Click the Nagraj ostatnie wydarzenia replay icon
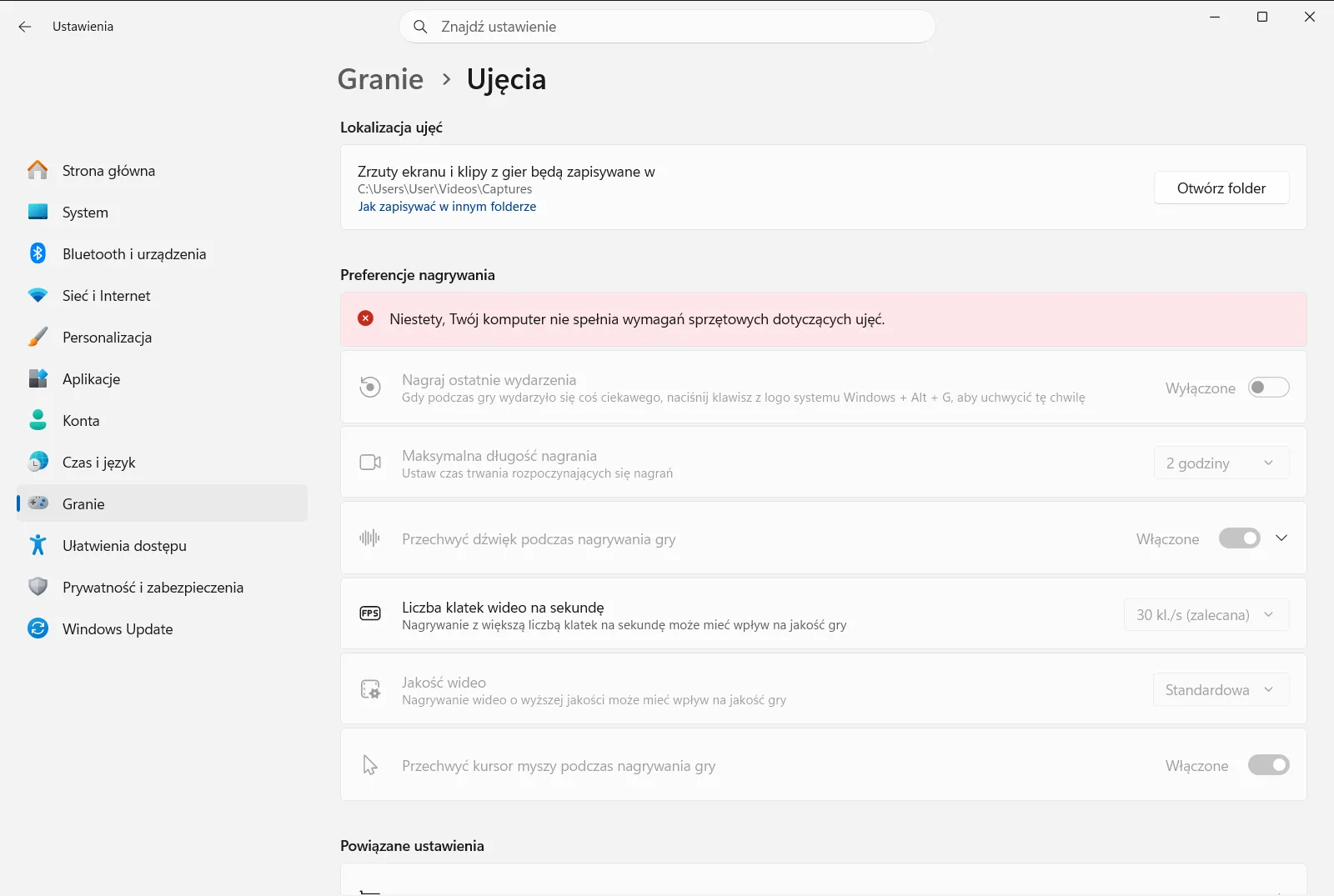Image resolution: width=1334 pixels, height=896 pixels. coord(370,387)
